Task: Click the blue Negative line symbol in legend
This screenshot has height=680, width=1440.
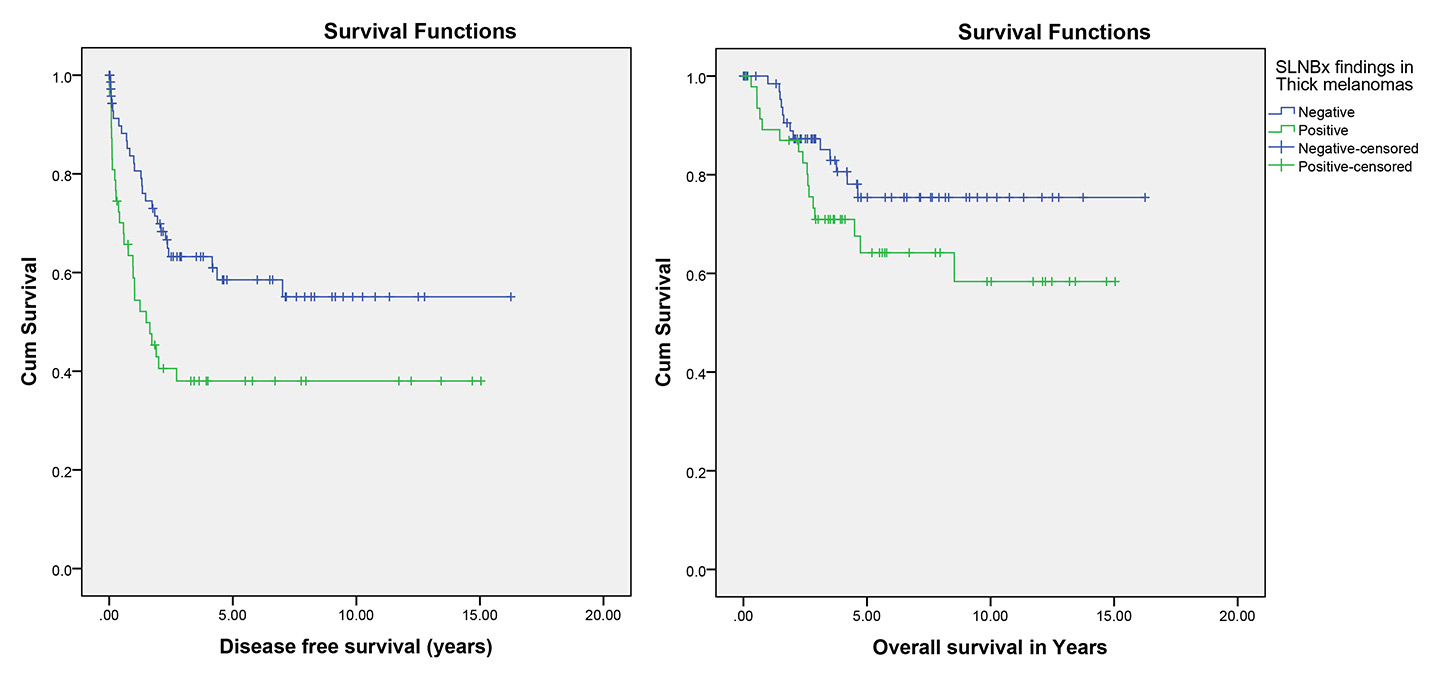Action: point(1281,112)
